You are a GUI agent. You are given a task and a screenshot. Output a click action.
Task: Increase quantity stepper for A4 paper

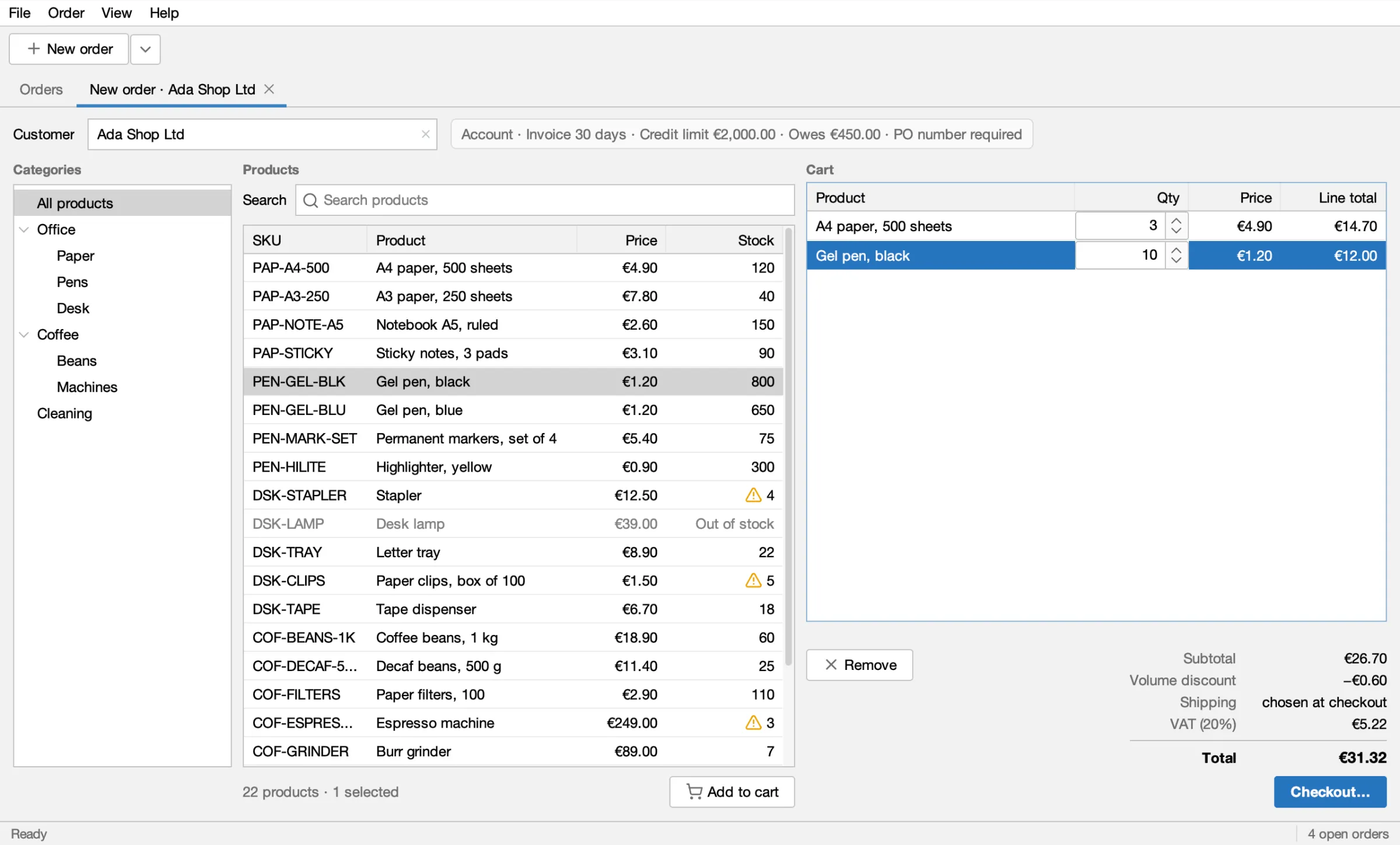[x=1176, y=221]
